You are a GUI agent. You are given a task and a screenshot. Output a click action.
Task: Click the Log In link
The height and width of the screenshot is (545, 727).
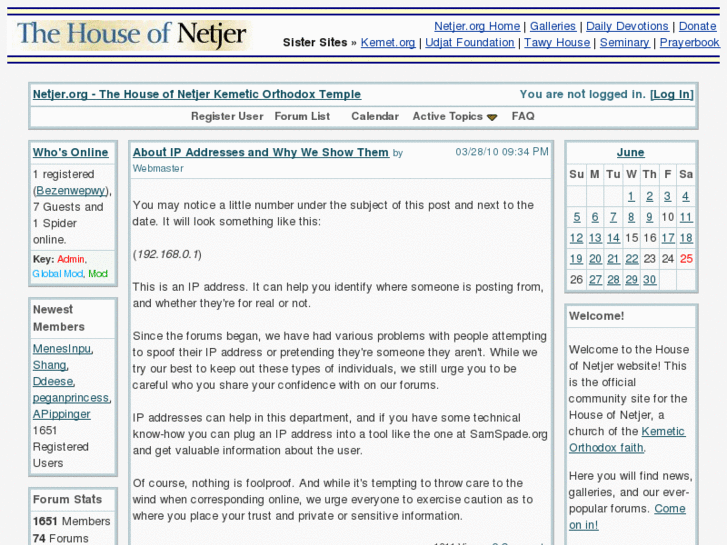click(672, 94)
